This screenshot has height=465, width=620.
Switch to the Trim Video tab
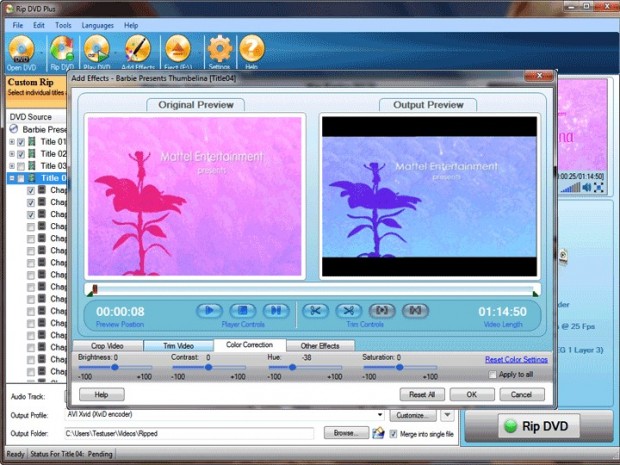tap(178, 346)
